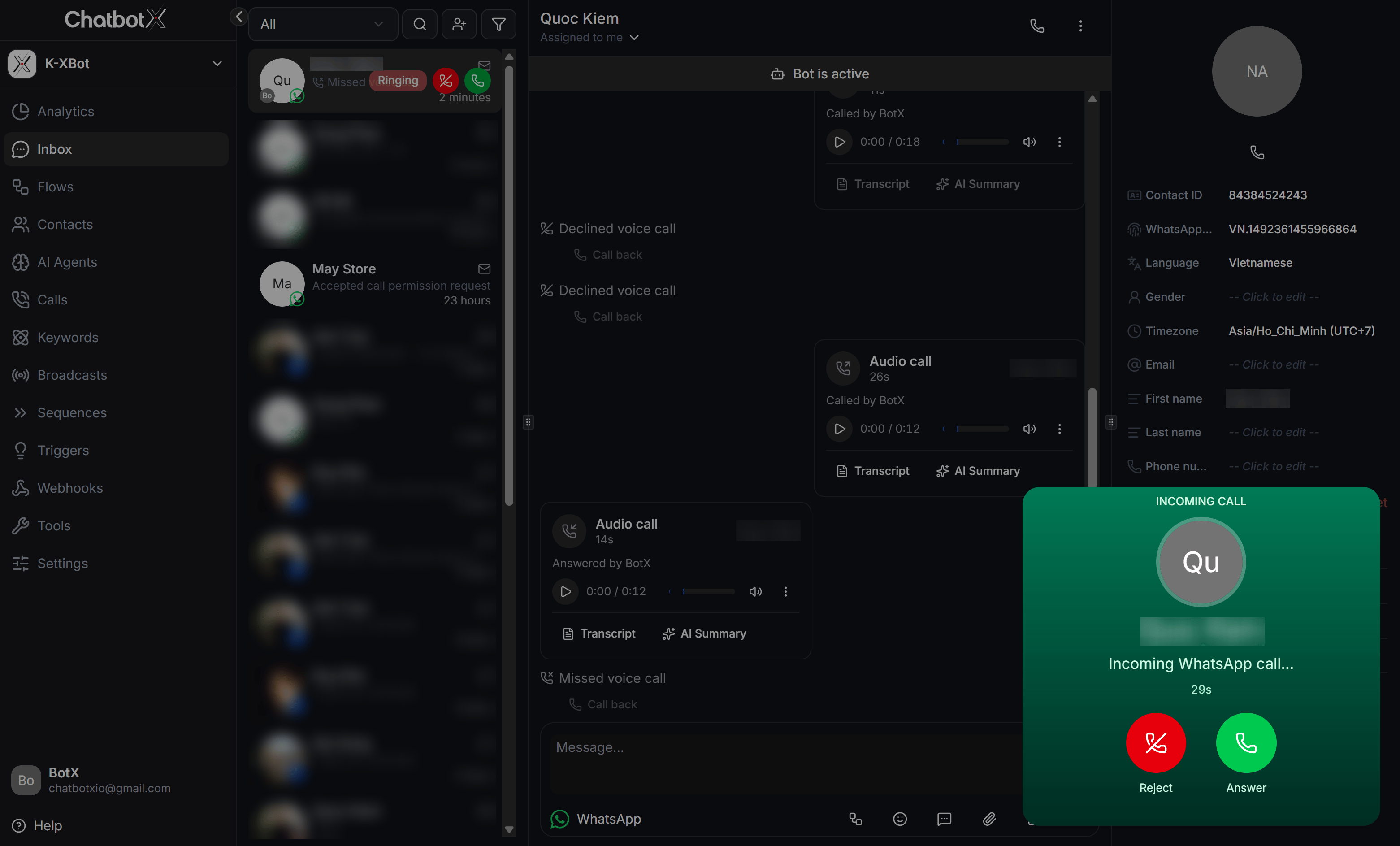Navigate to Broadcasts
The width and height of the screenshot is (1400, 846).
point(116,375)
